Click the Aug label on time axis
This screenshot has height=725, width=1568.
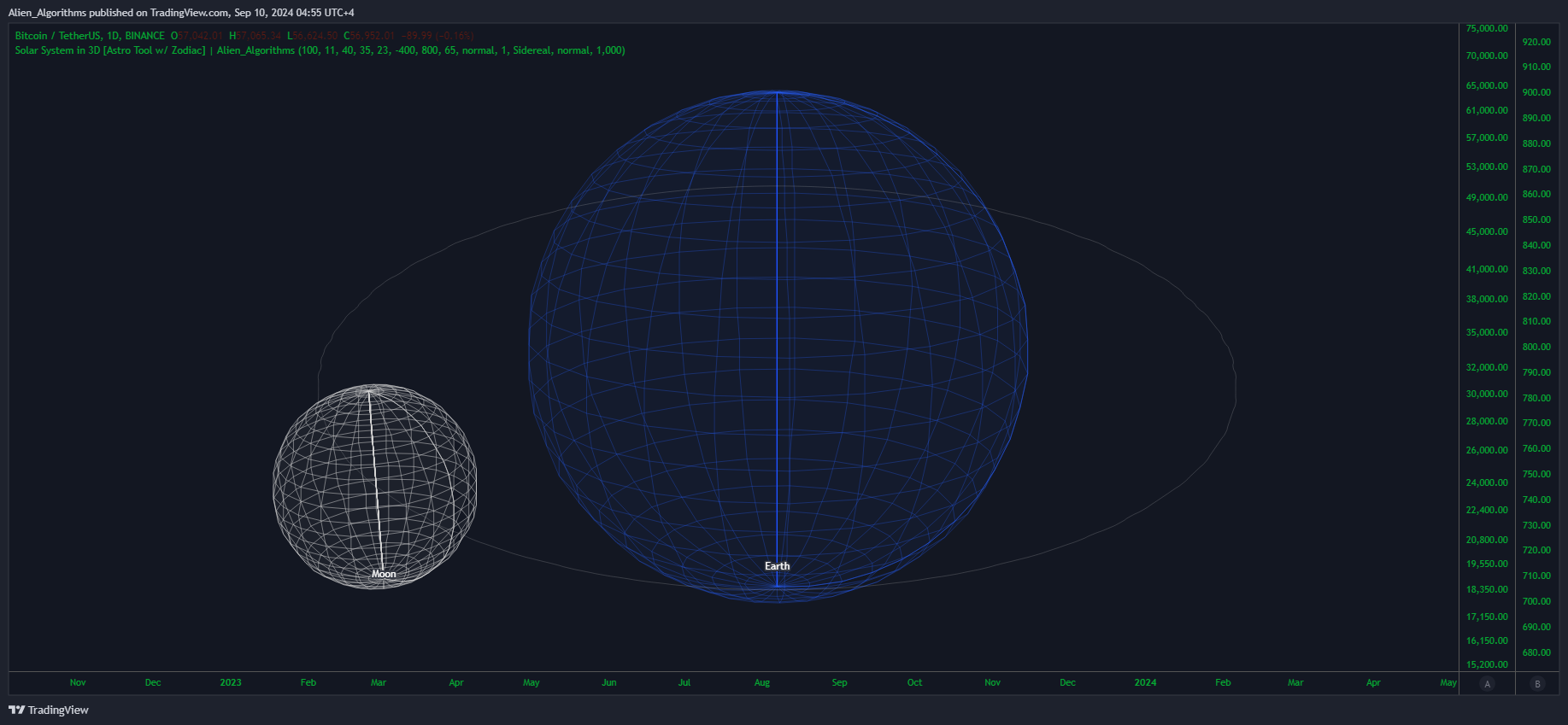coord(761,682)
